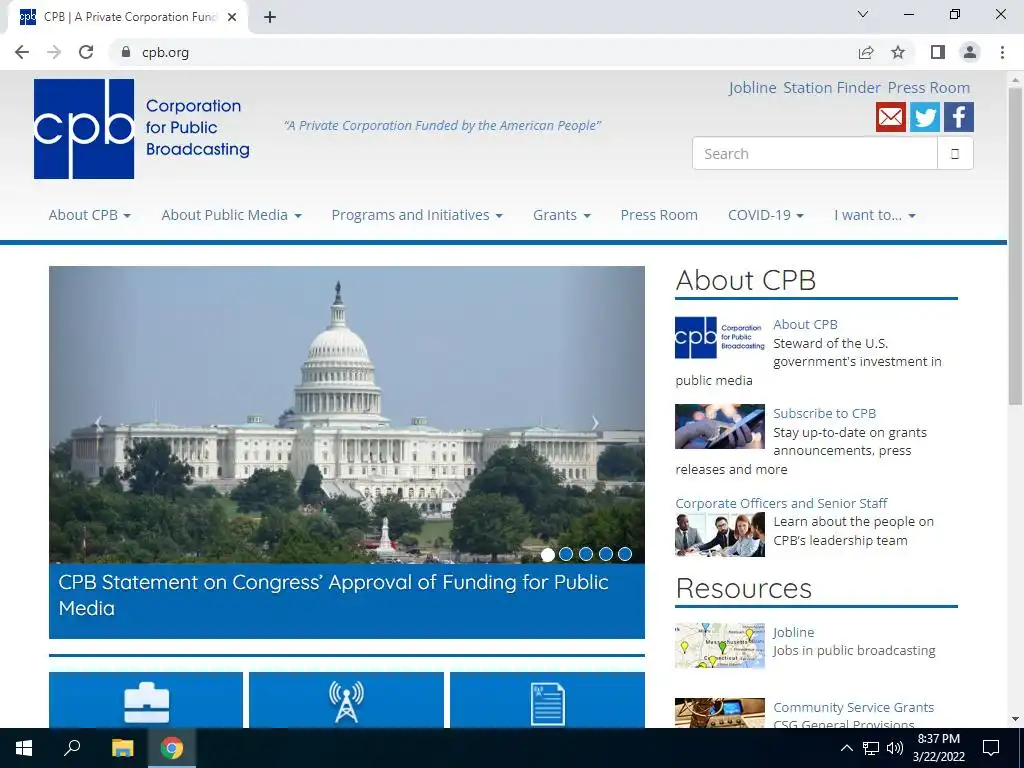
Task: Open Subscribe to CPB link
Action: (824, 413)
